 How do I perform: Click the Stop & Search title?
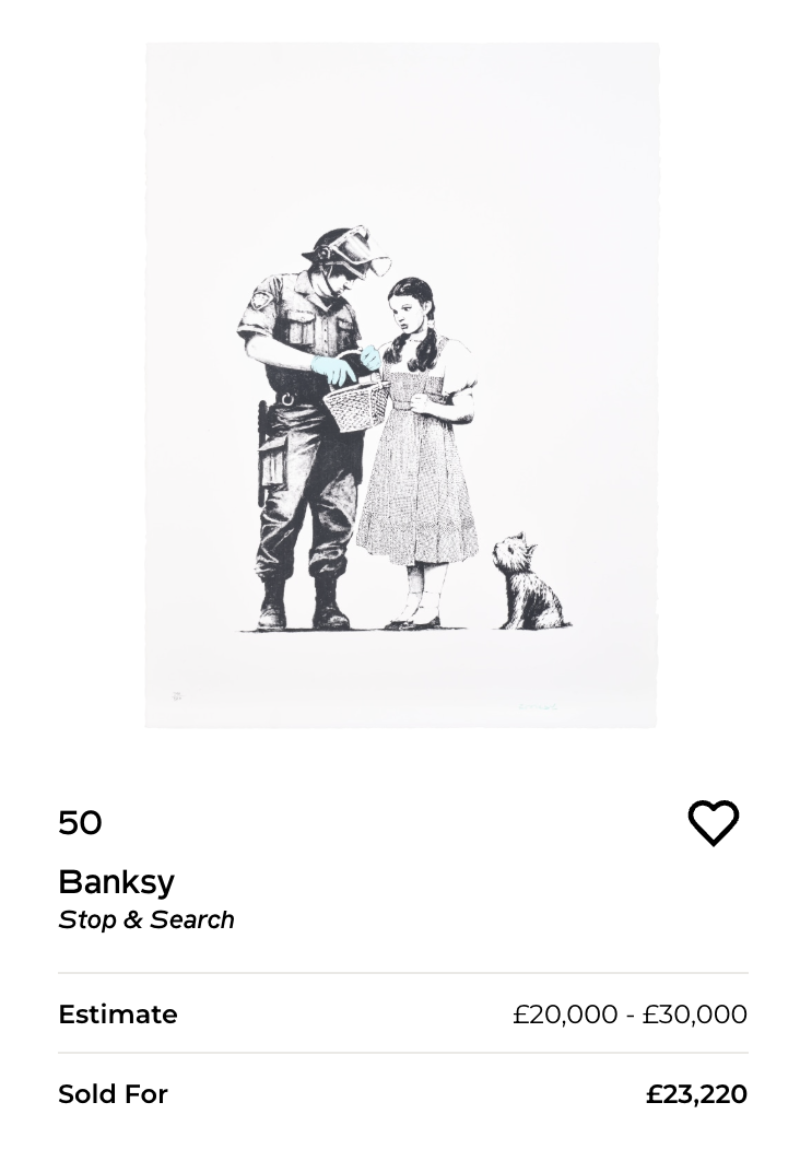[146, 920]
